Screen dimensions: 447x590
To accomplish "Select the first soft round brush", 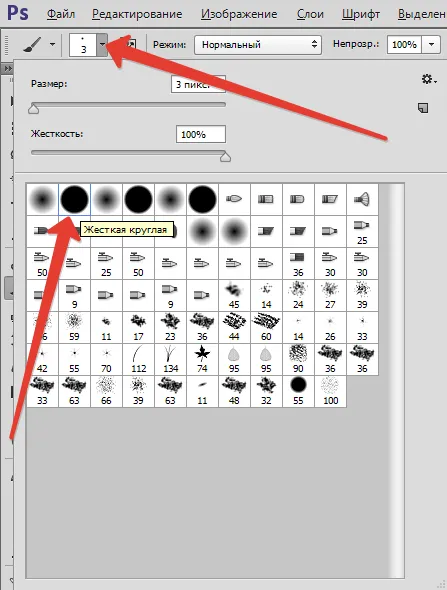I will click(x=43, y=199).
